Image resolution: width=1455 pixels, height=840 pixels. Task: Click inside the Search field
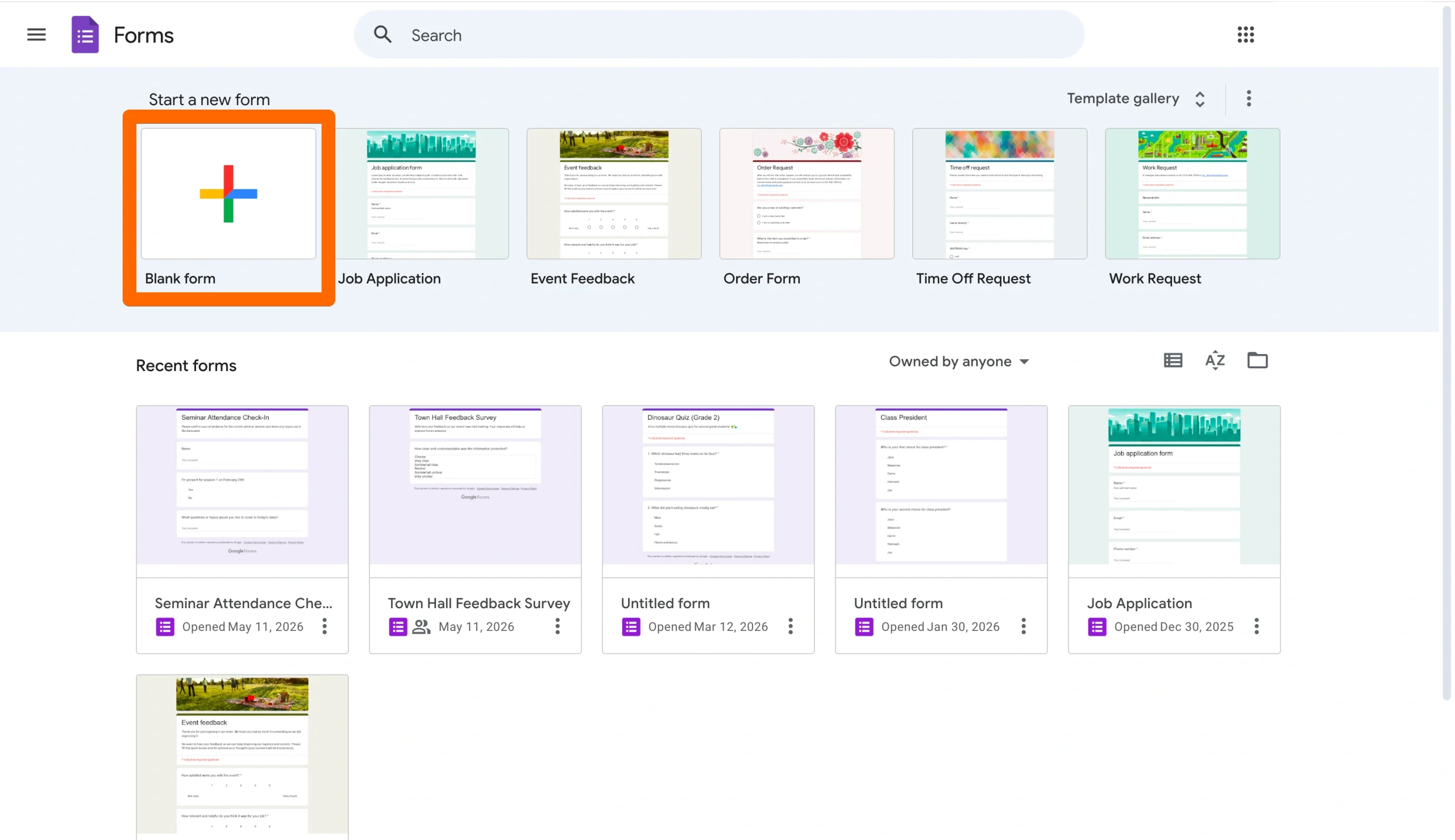pos(719,35)
